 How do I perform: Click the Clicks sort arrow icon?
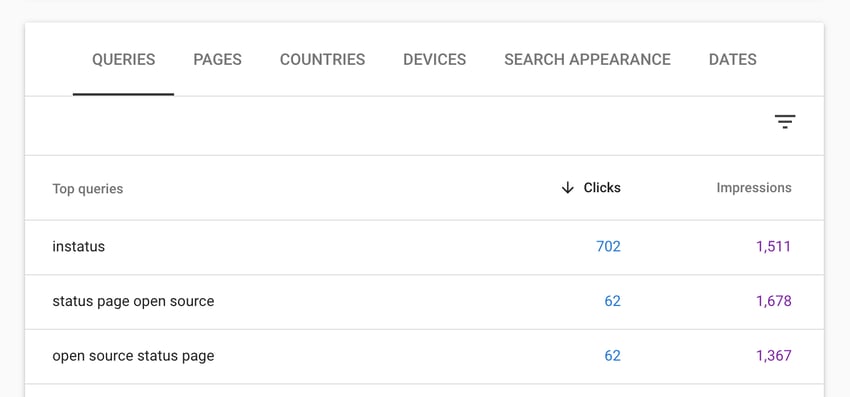[567, 188]
